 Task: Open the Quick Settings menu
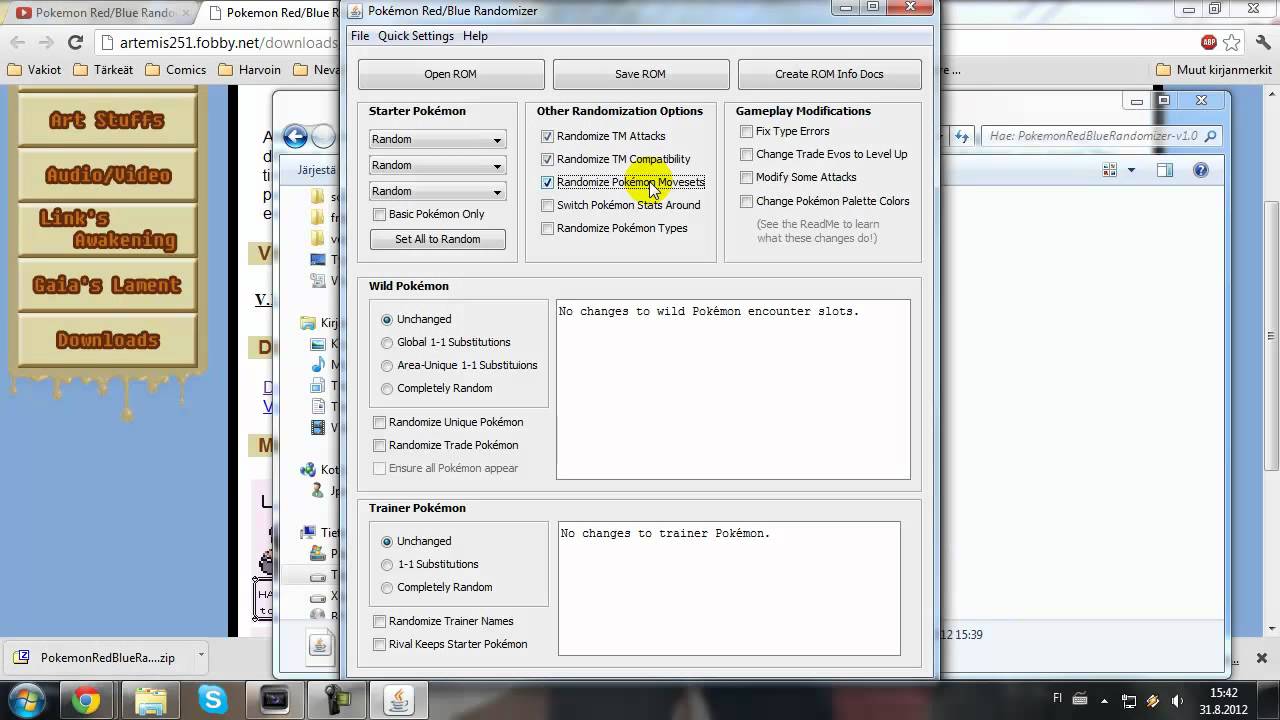[x=415, y=36]
